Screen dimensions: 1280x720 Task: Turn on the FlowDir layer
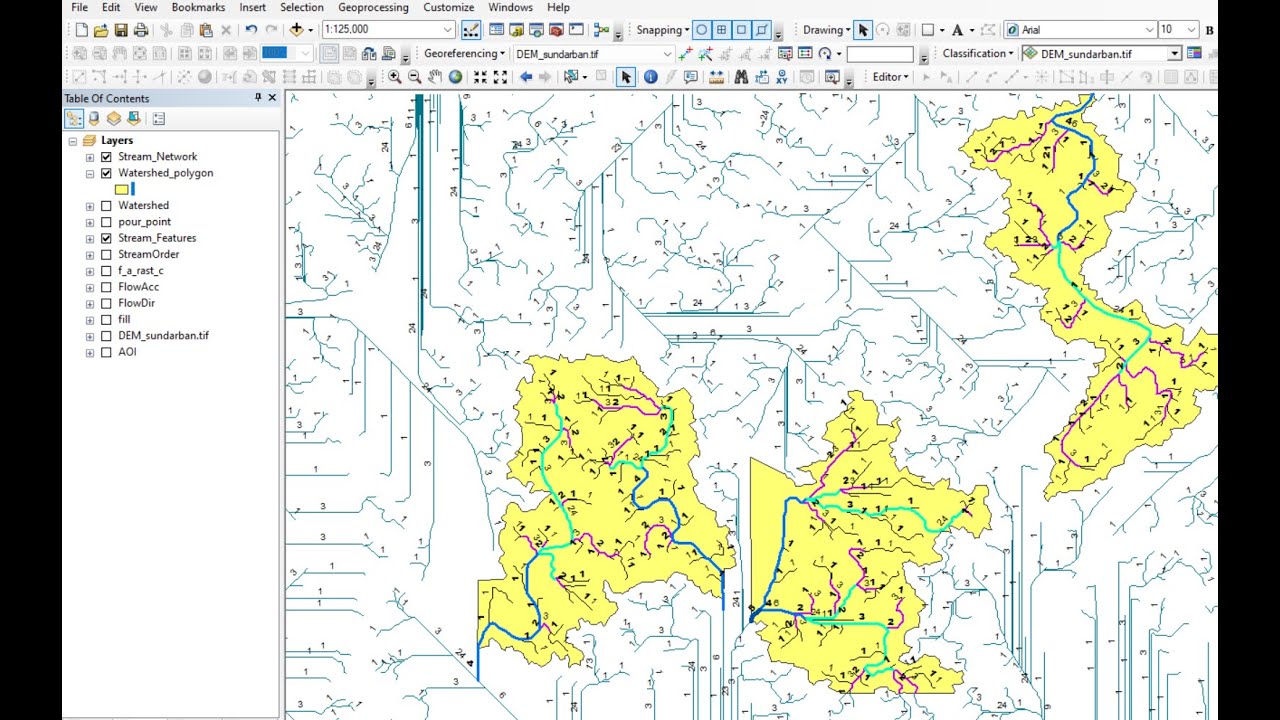(106, 303)
